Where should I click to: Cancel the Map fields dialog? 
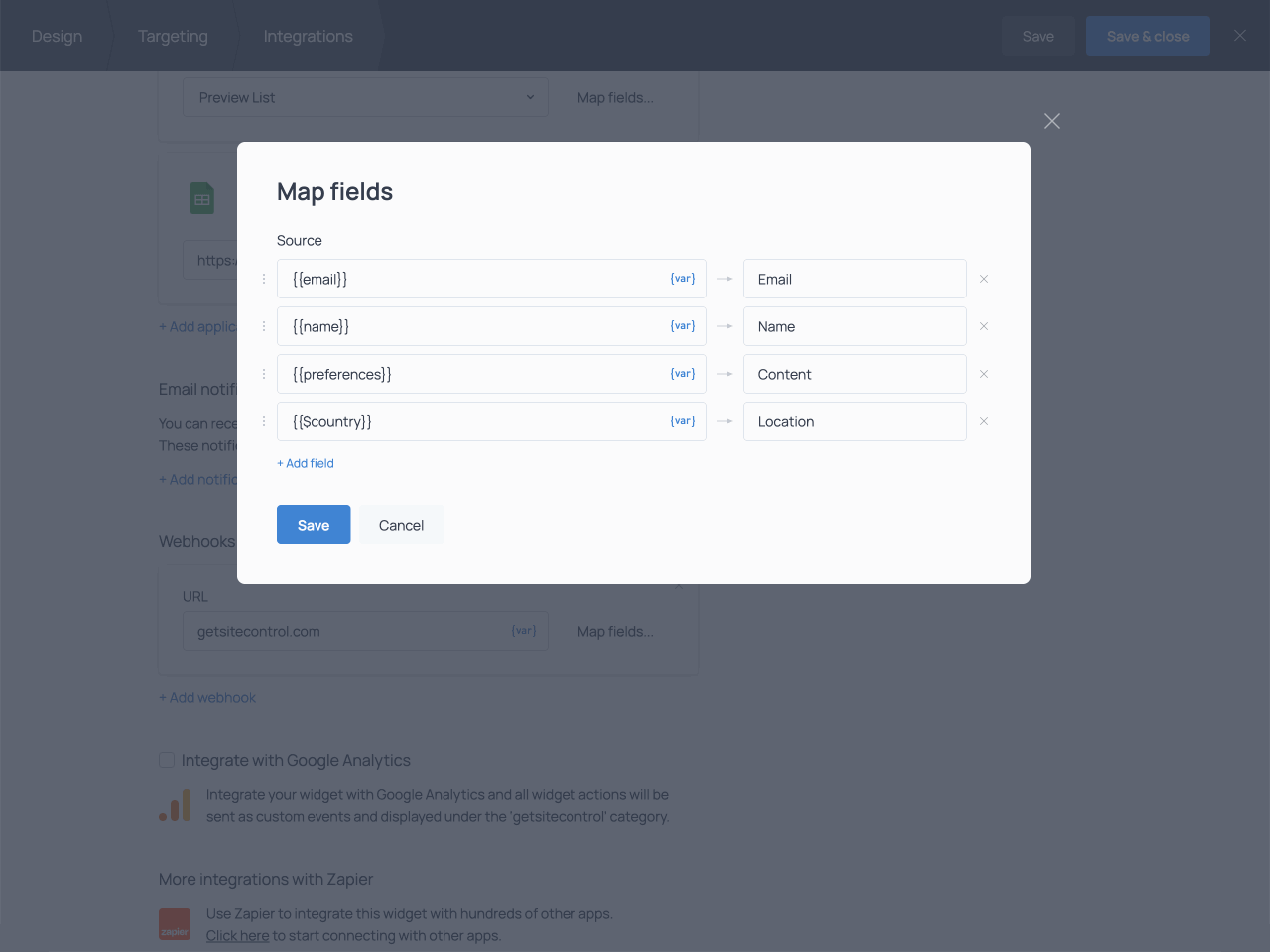pyautogui.click(x=401, y=525)
